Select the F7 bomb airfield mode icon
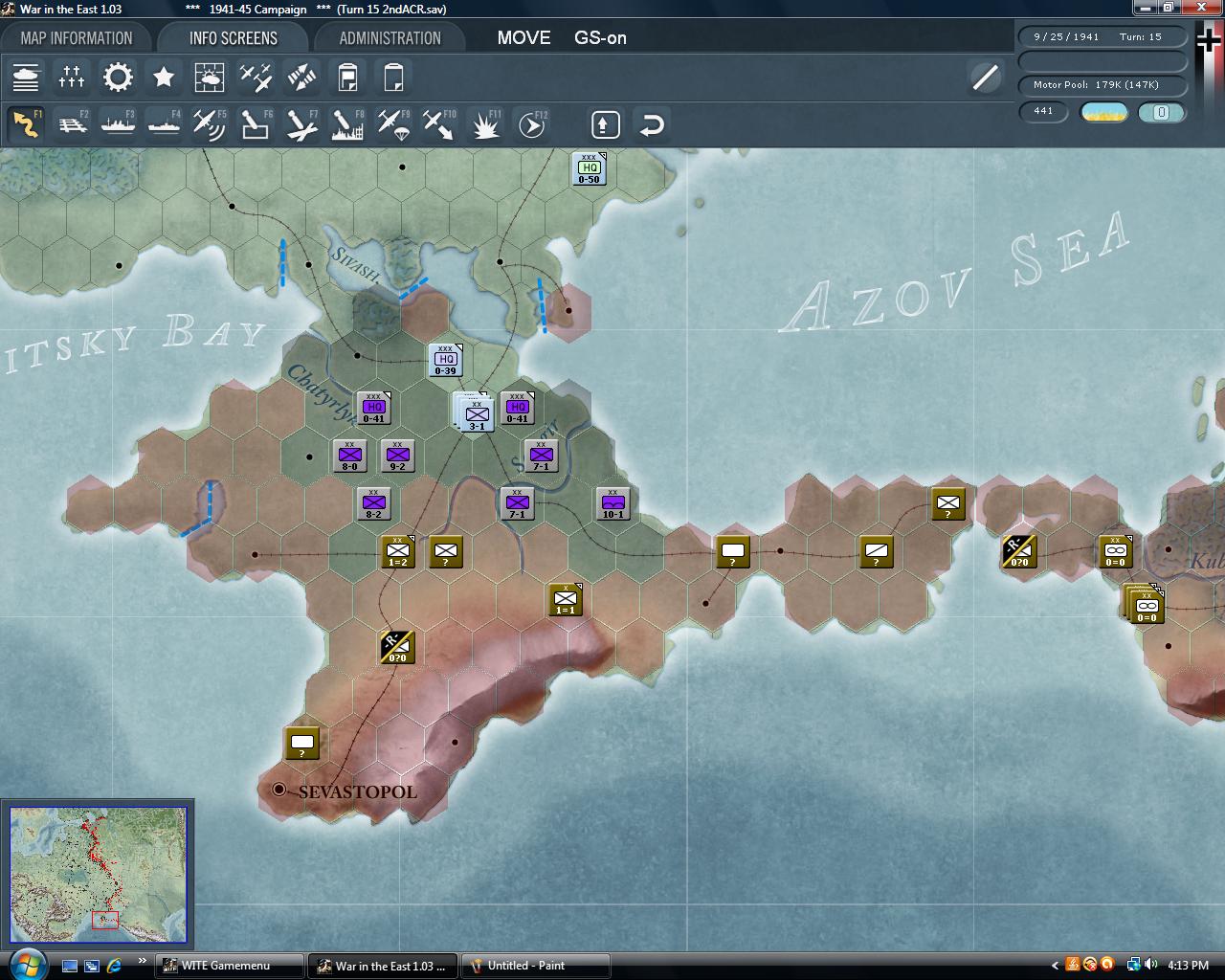The width and height of the screenshot is (1225, 980). click(301, 124)
